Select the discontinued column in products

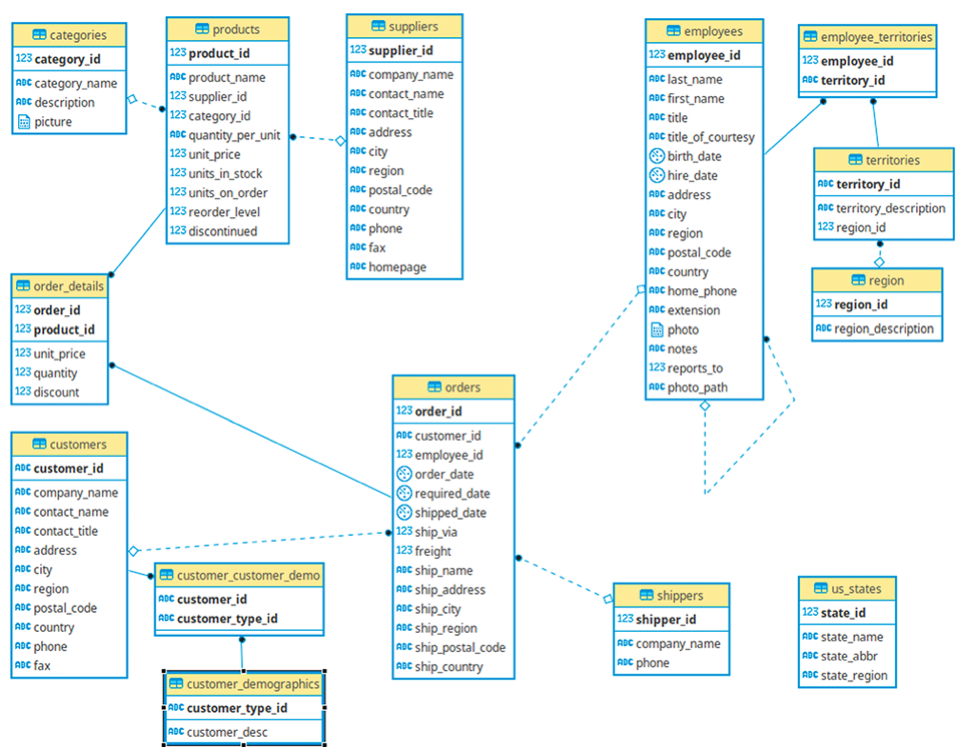213,231
